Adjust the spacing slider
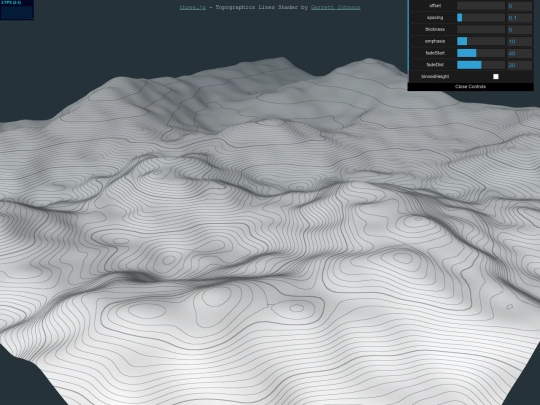 coord(481,18)
